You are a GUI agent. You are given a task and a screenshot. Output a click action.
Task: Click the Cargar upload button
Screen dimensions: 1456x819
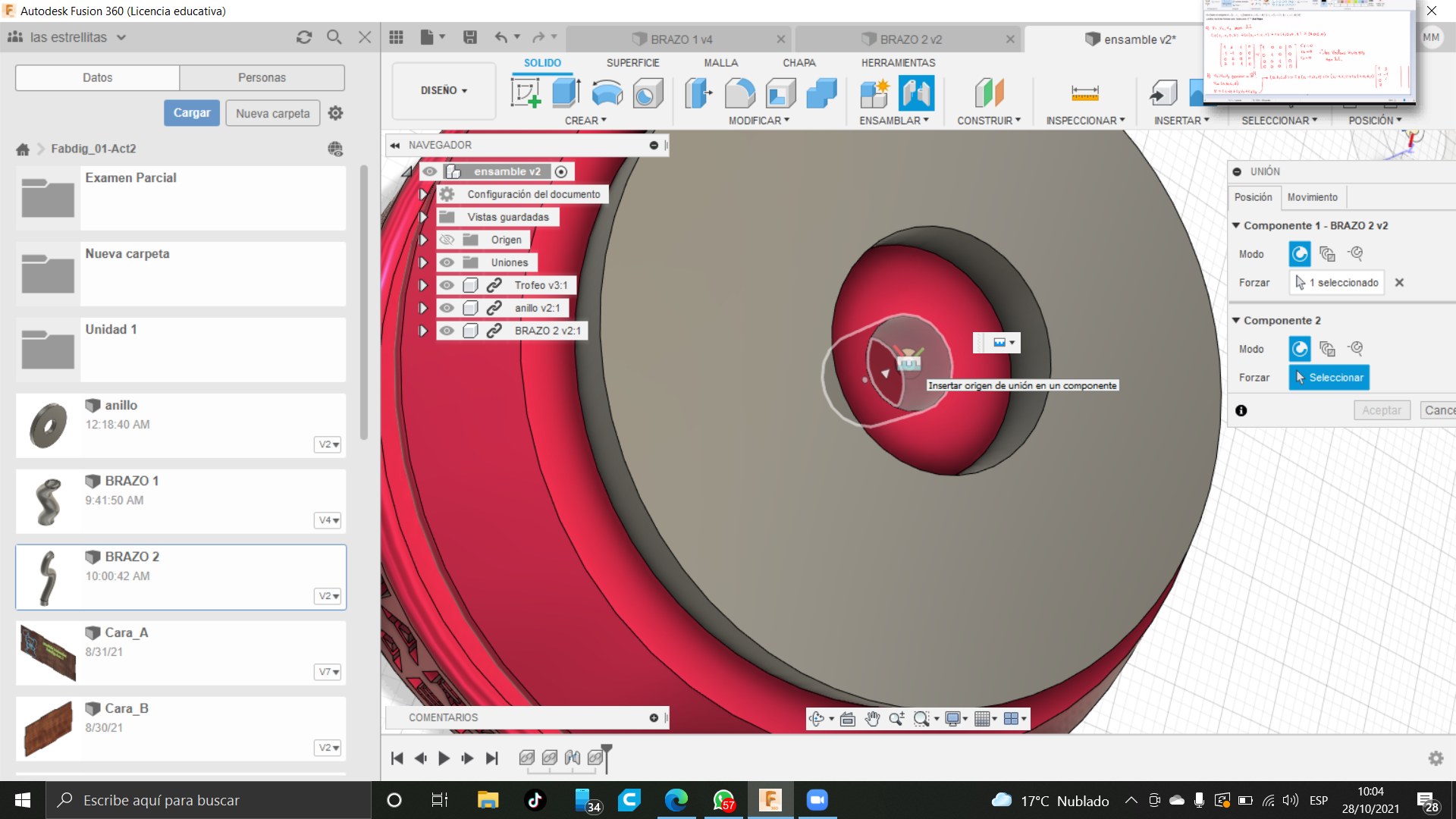click(x=192, y=113)
